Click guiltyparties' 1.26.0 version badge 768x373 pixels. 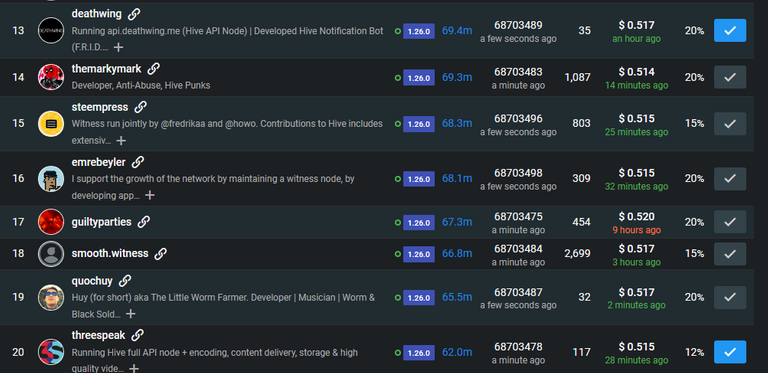(x=419, y=223)
